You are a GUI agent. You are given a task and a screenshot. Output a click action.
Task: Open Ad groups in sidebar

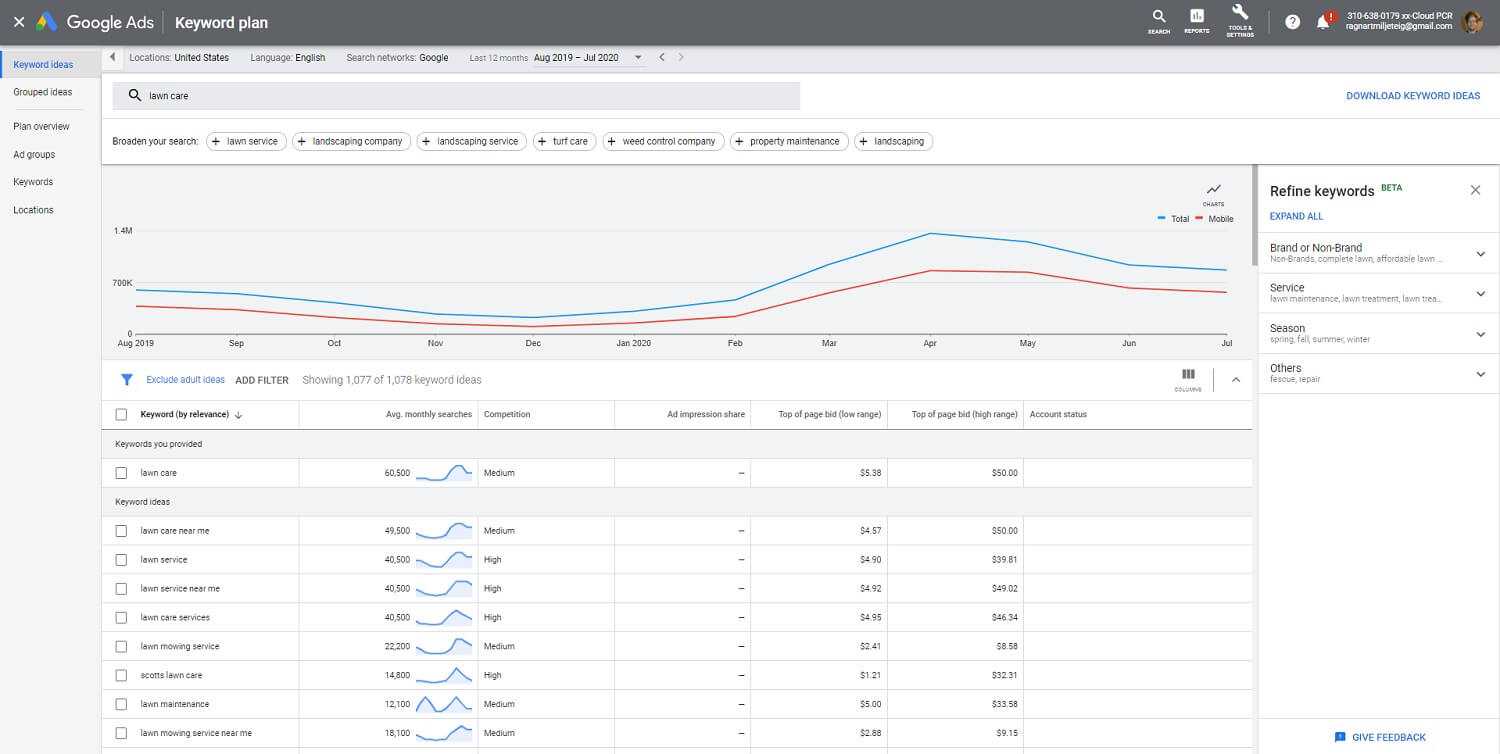pyautogui.click(x=34, y=155)
